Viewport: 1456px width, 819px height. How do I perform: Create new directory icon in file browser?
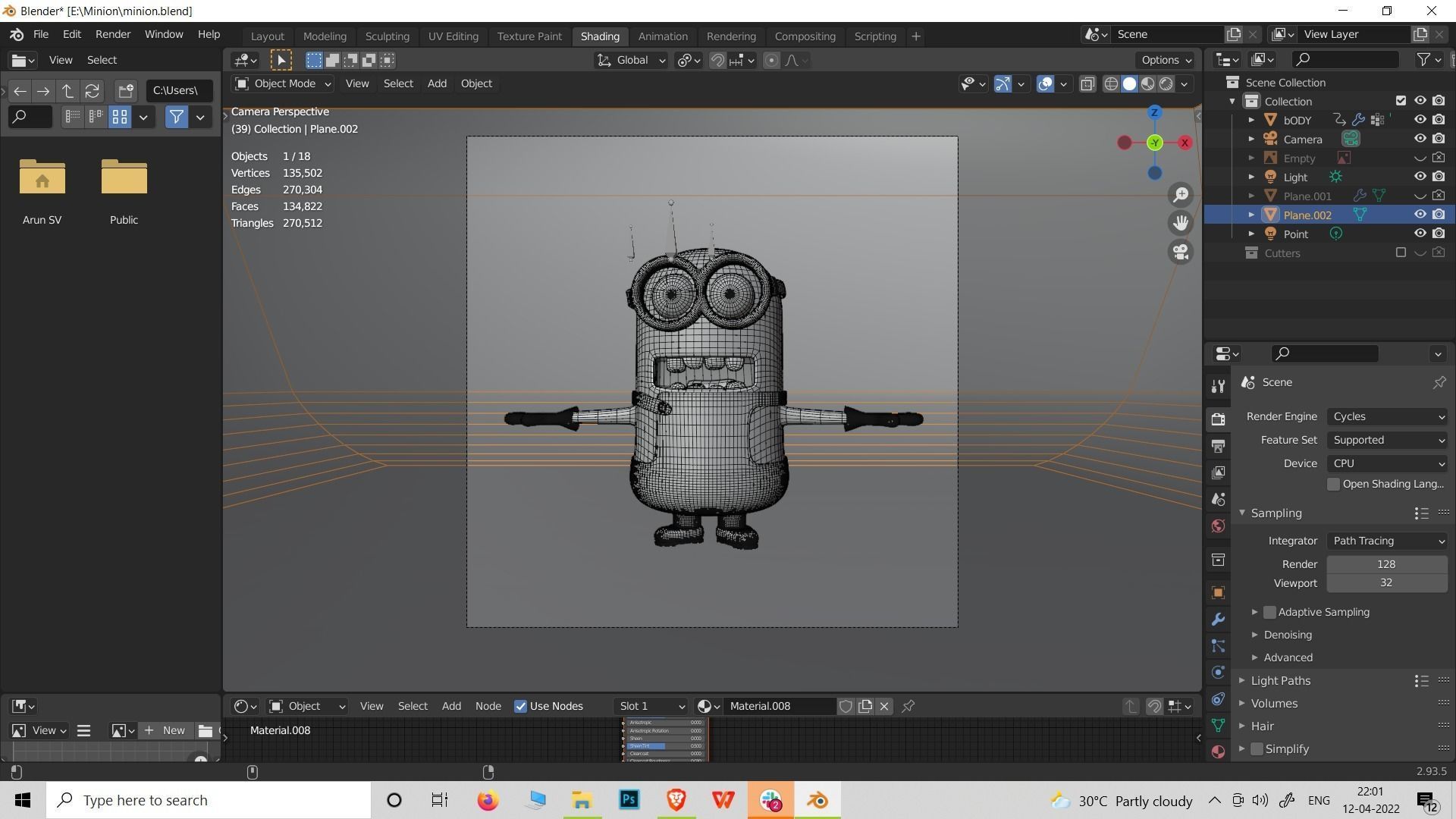(126, 91)
